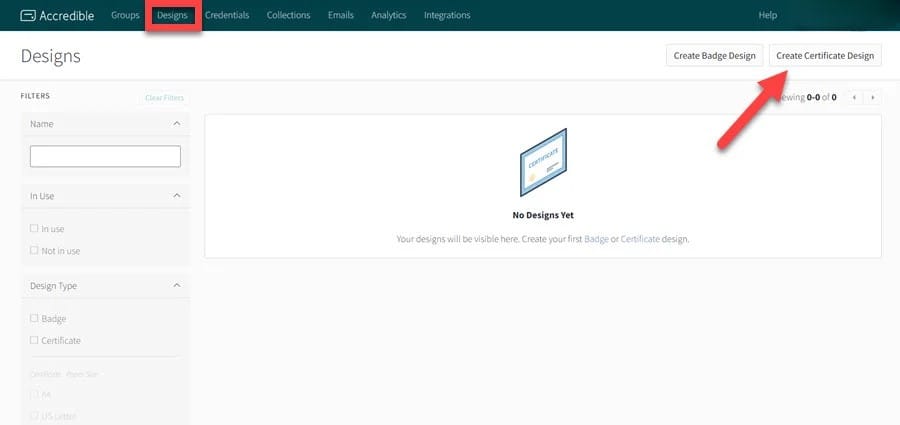Click the Clear Filters link
This screenshot has width=900, height=425.
click(x=164, y=98)
